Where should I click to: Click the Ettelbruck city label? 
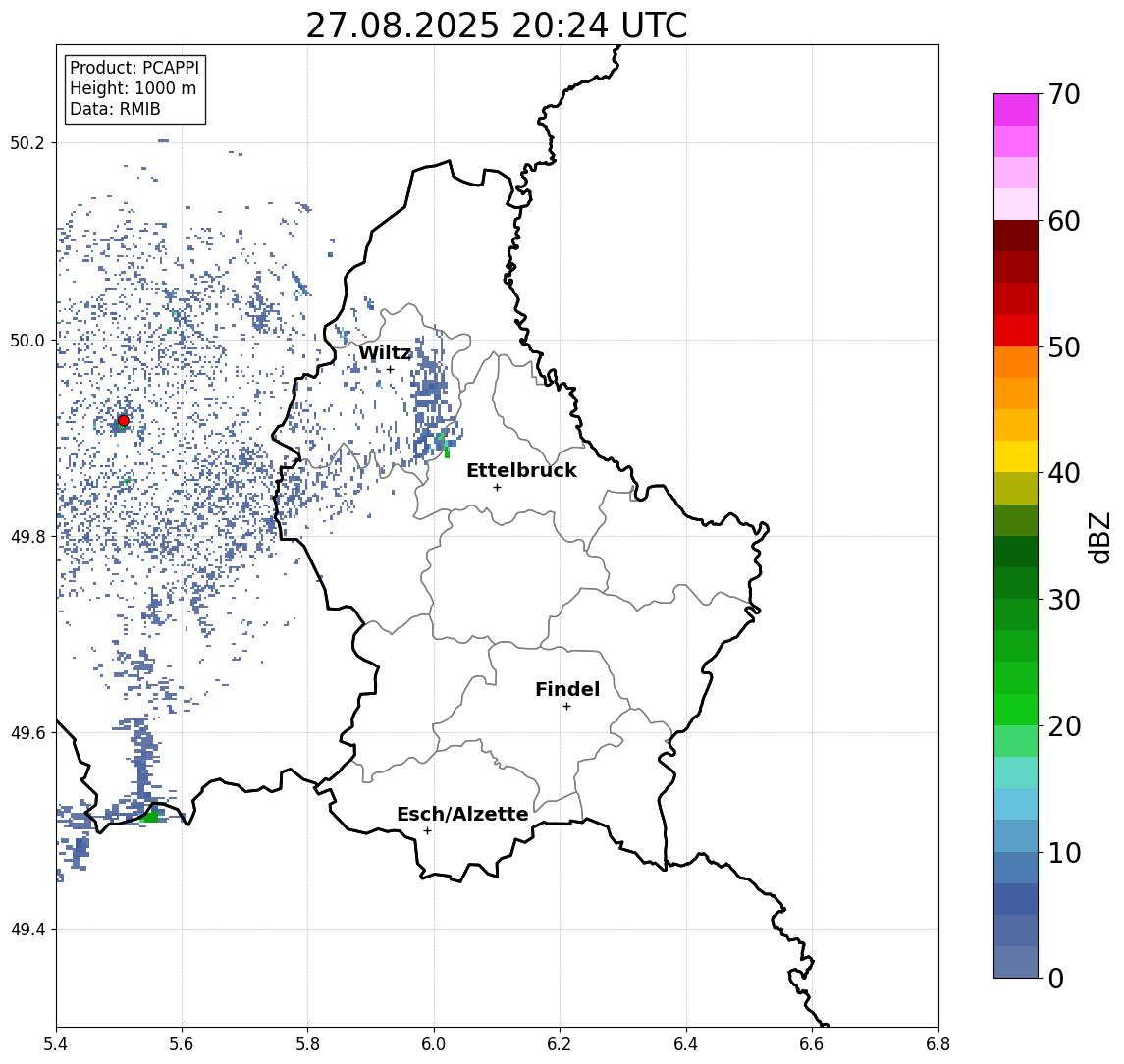[521, 470]
